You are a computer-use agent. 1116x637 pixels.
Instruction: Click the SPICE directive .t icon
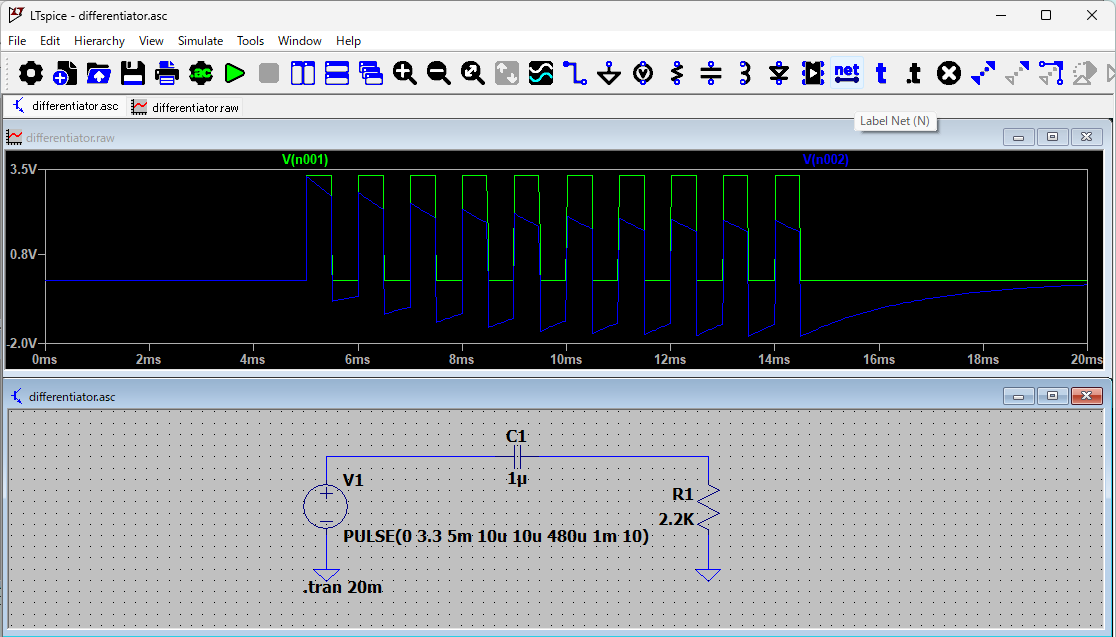(914, 73)
